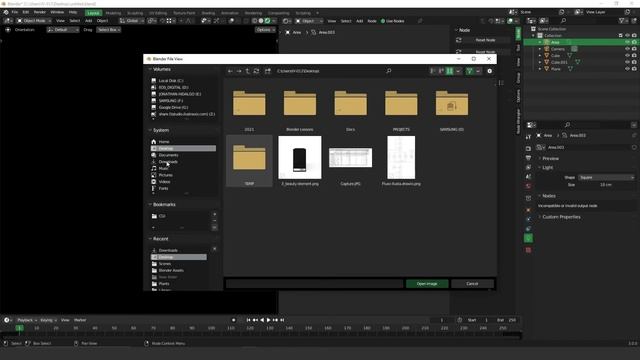The width and height of the screenshot is (640, 360).
Task: Cancel the file view dialog
Action: pyautogui.click(x=472, y=284)
